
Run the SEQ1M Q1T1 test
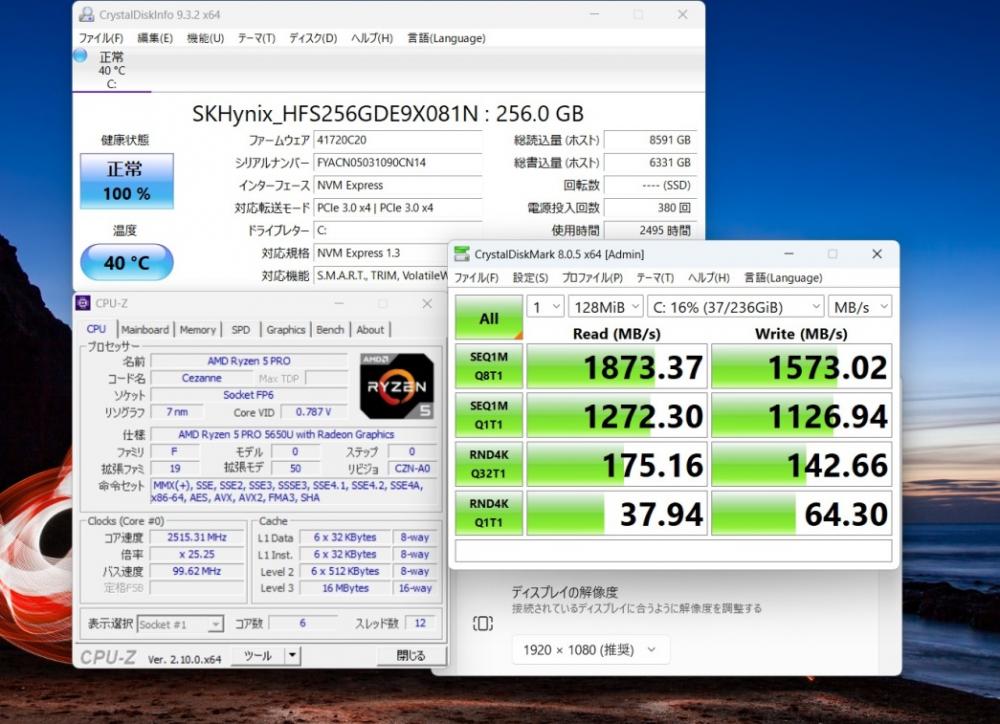coord(489,415)
